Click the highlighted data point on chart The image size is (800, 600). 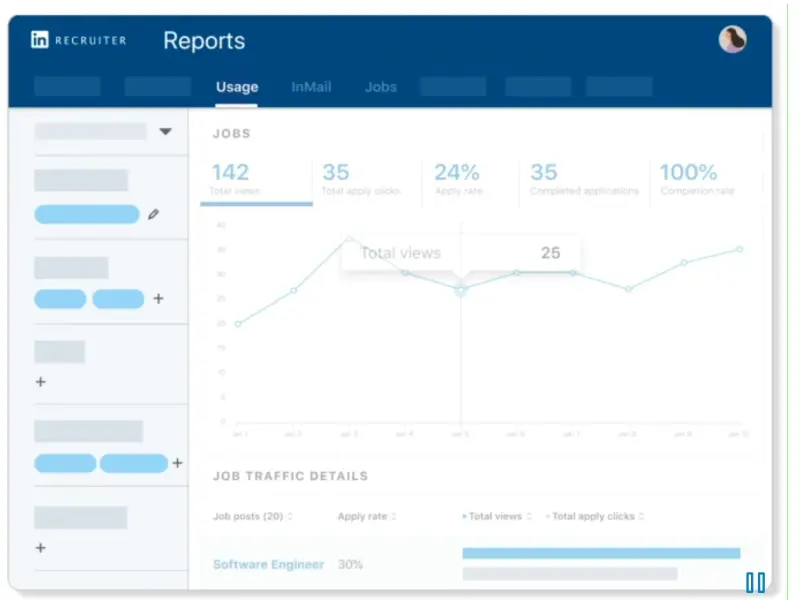(460, 291)
